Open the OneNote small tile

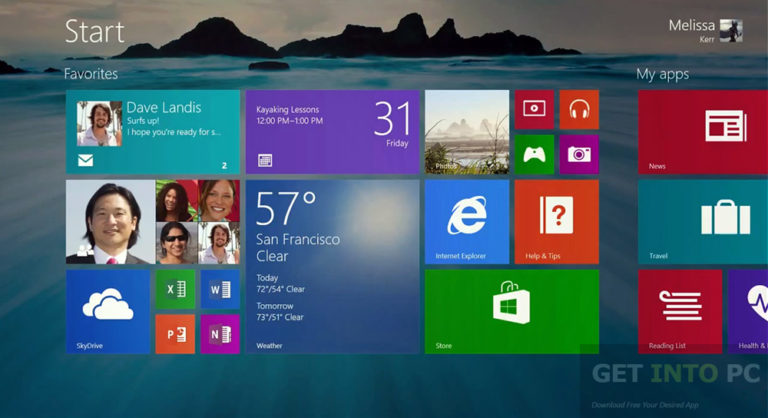click(x=220, y=334)
